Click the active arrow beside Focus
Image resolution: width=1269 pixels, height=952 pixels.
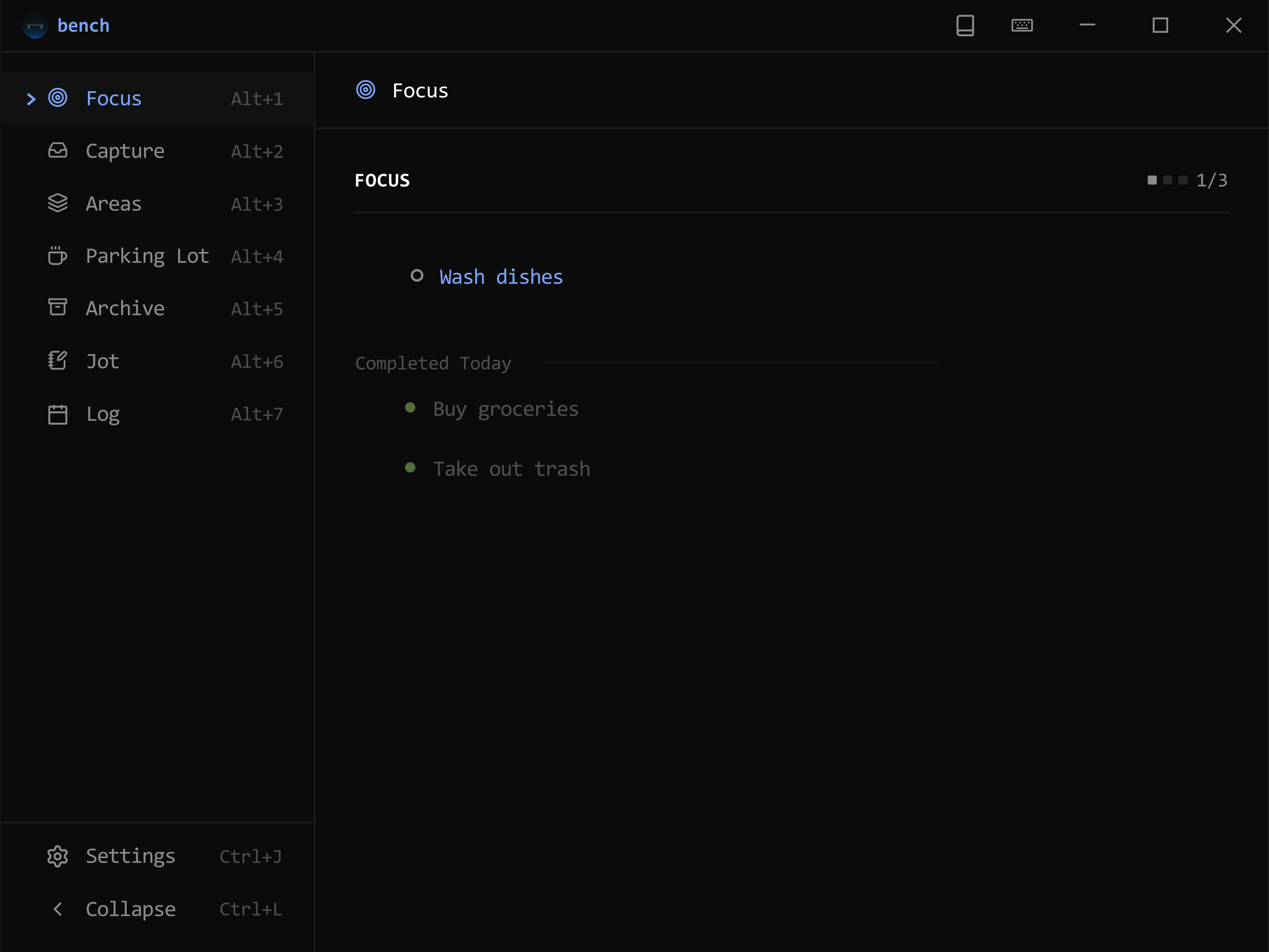click(31, 99)
